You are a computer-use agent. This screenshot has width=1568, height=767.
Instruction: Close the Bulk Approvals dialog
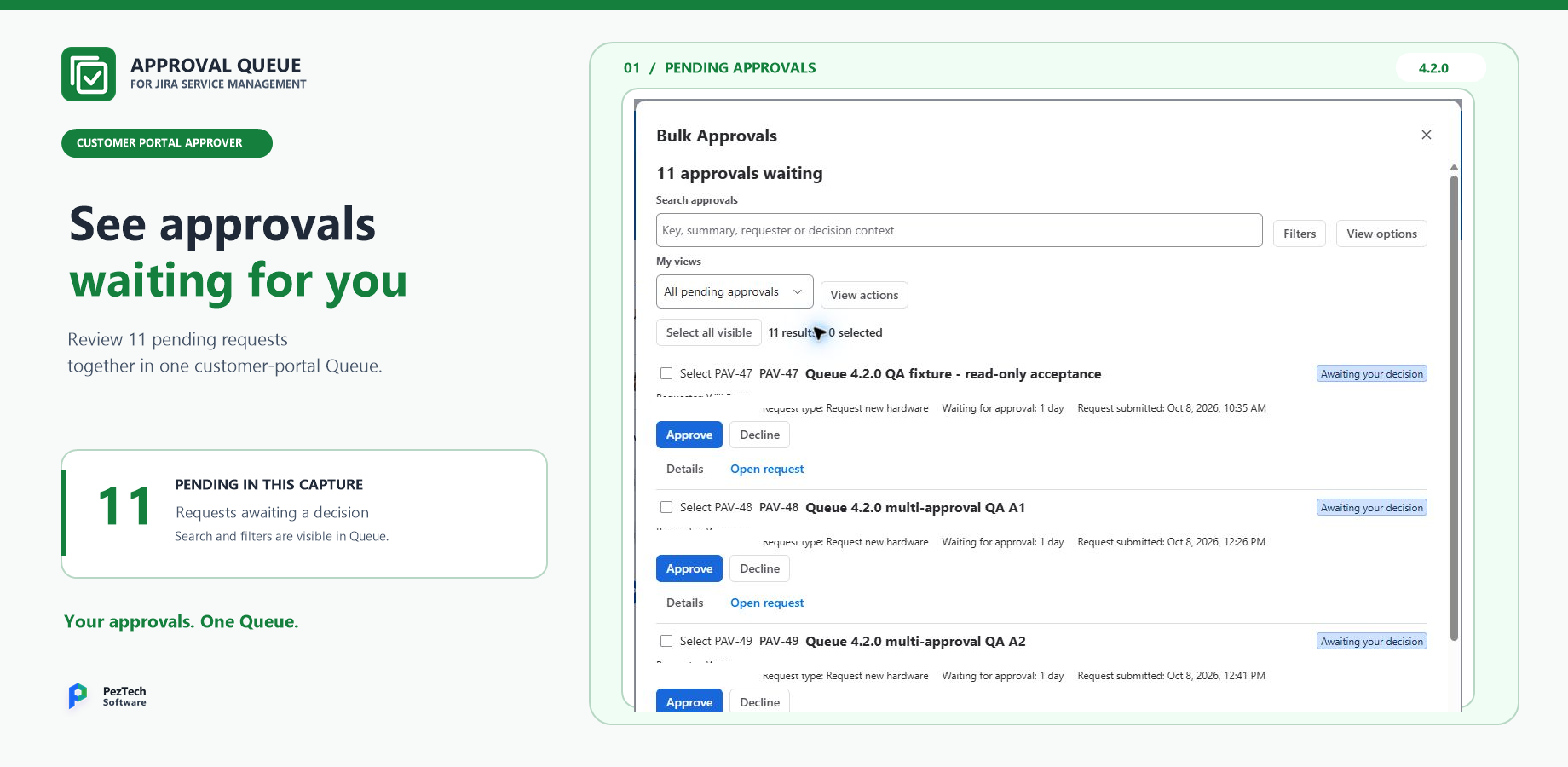[x=1427, y=135]
